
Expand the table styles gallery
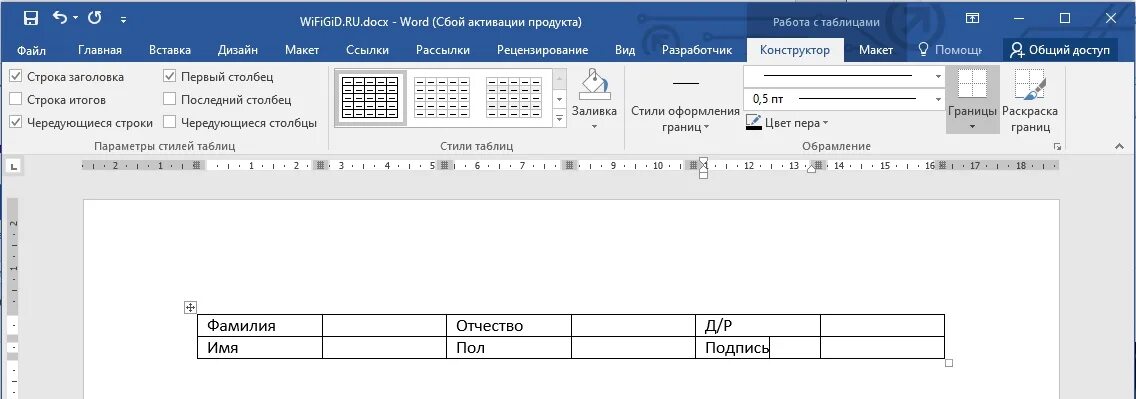tap(559, 117)
